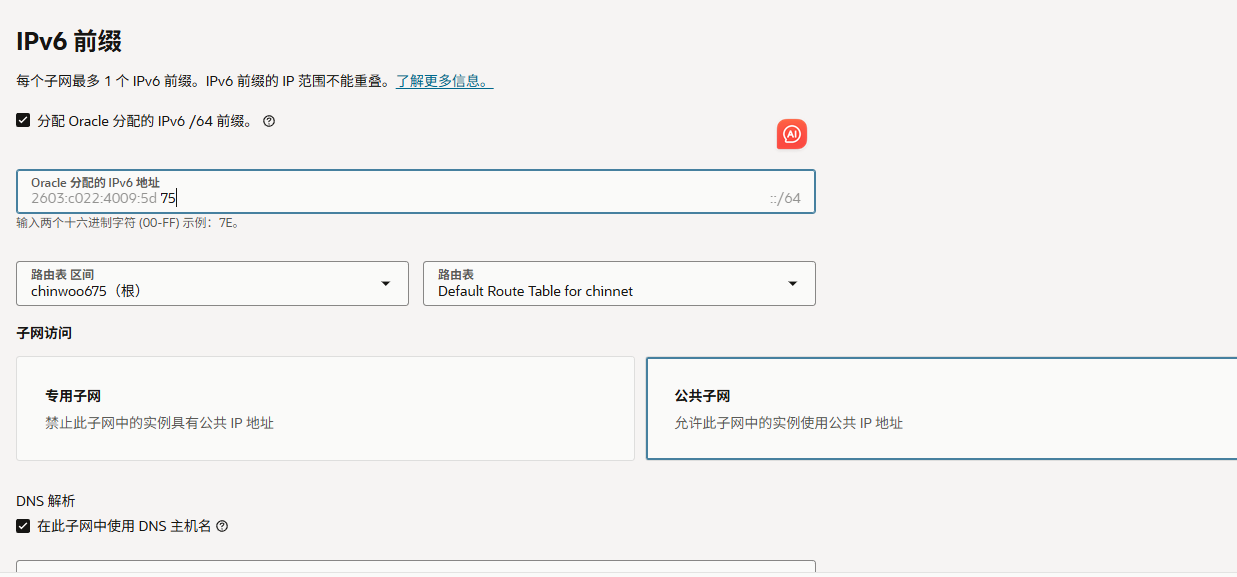Select the 专用子网 option card

tap(325, 408)
